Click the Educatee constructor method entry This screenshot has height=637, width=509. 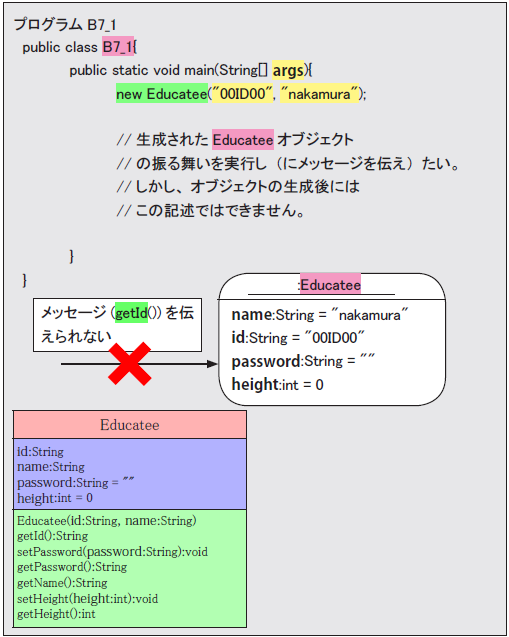click(x=107, y=521)
